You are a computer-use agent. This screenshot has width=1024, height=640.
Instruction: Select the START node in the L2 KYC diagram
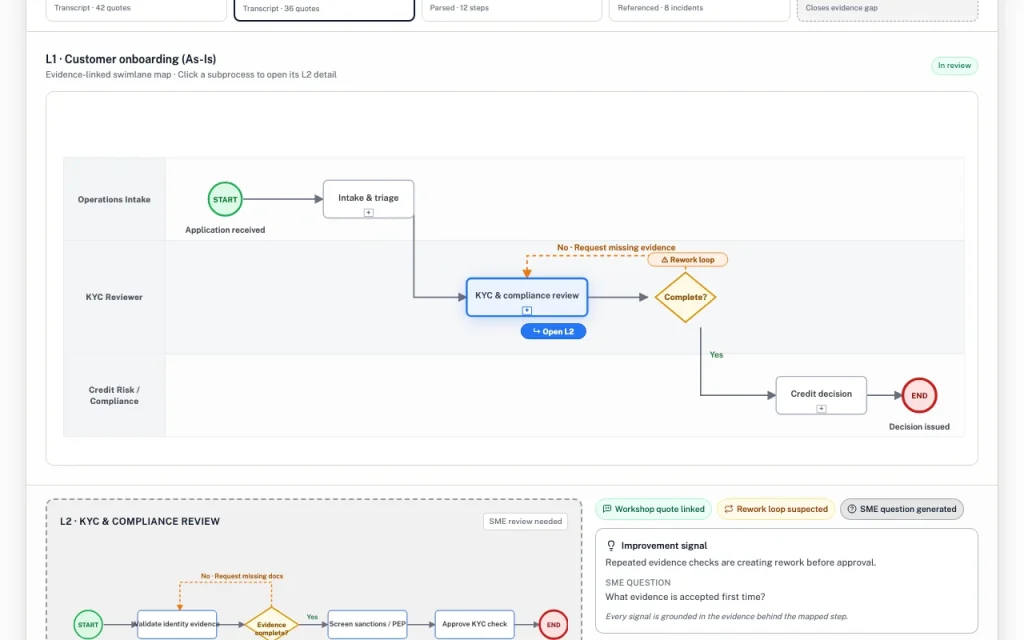(x=88, y=624)
